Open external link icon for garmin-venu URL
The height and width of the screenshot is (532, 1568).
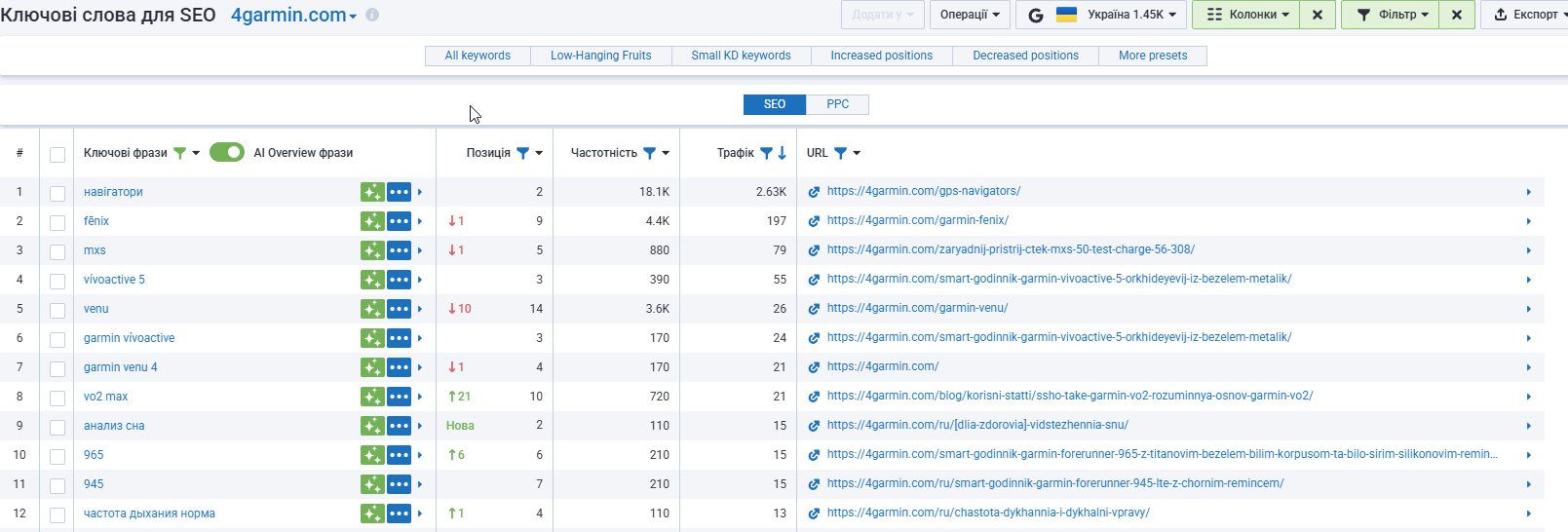(814, 309)
